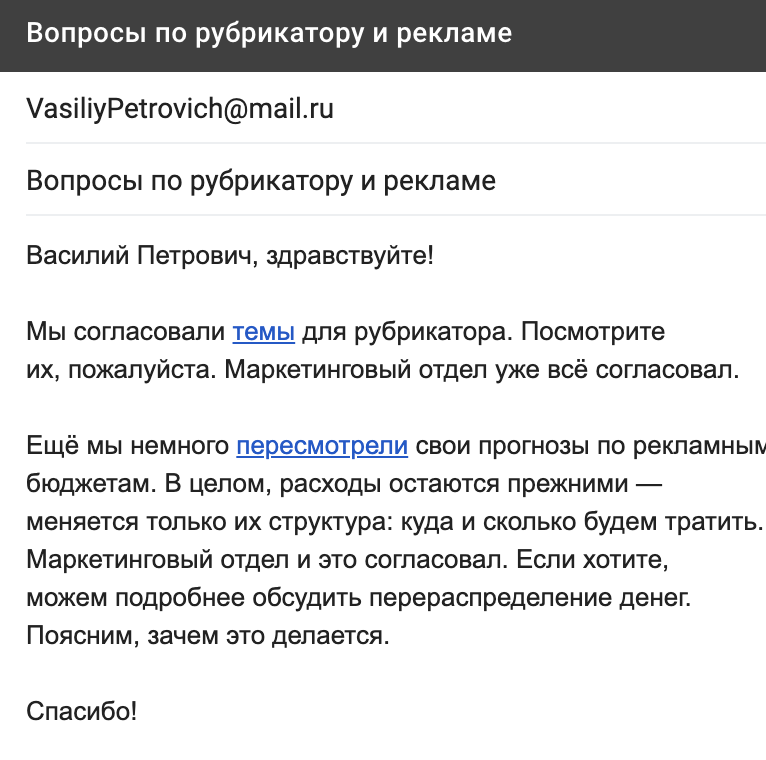Focus the subject field below the recipient
766x760 pixels.
pos(396,180)
